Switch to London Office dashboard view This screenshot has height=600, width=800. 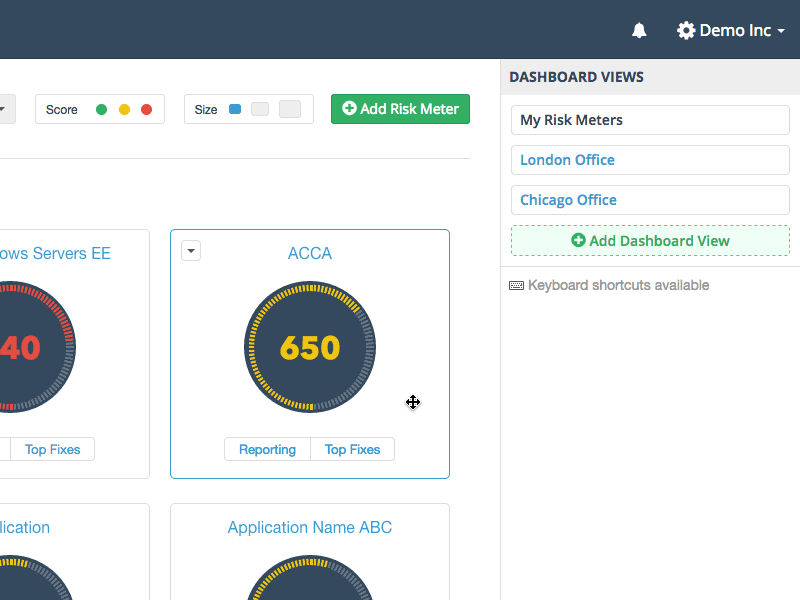click(650, 160)
